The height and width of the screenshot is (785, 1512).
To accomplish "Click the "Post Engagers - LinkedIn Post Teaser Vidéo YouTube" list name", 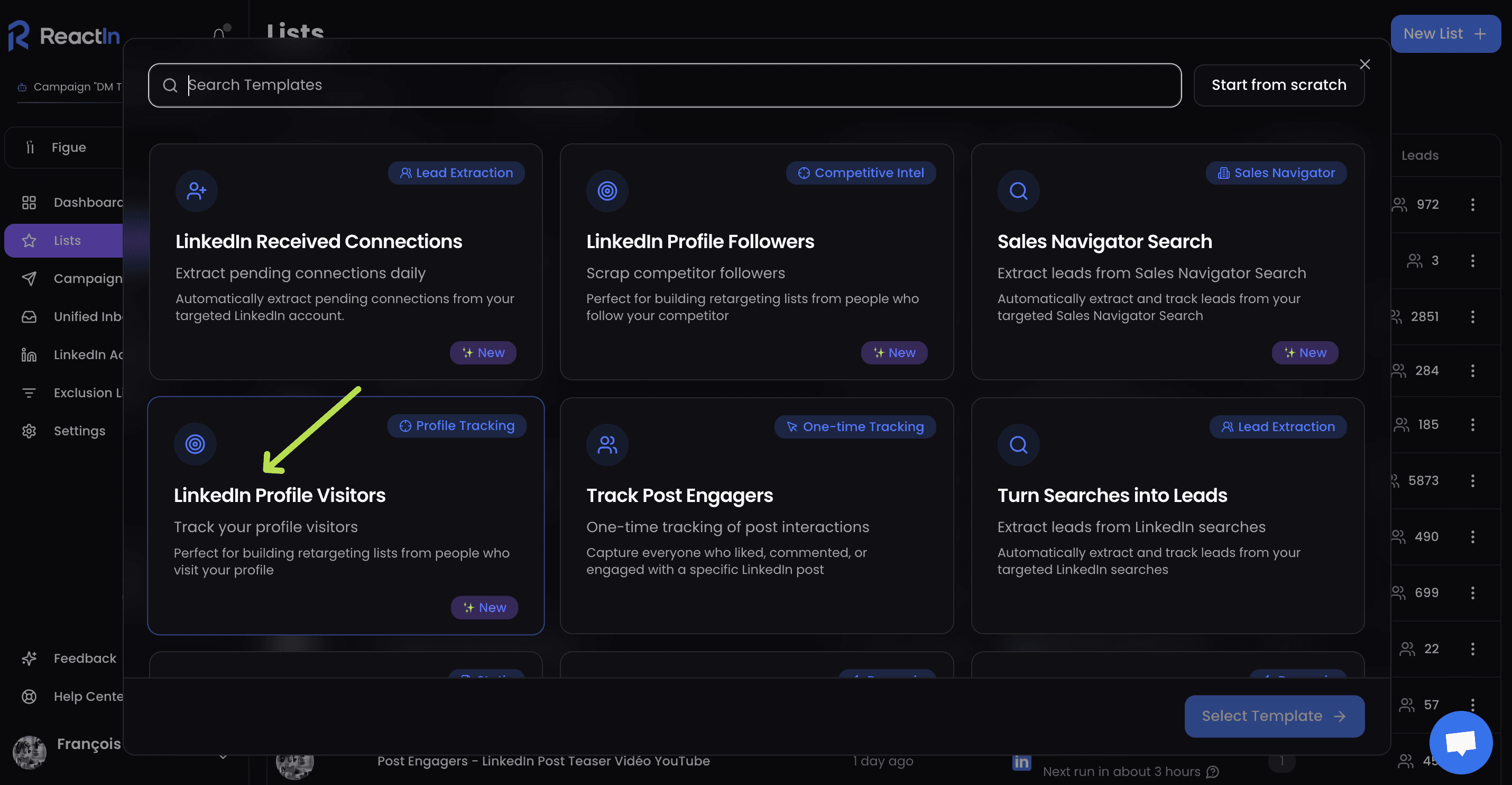I will point(543,762).
